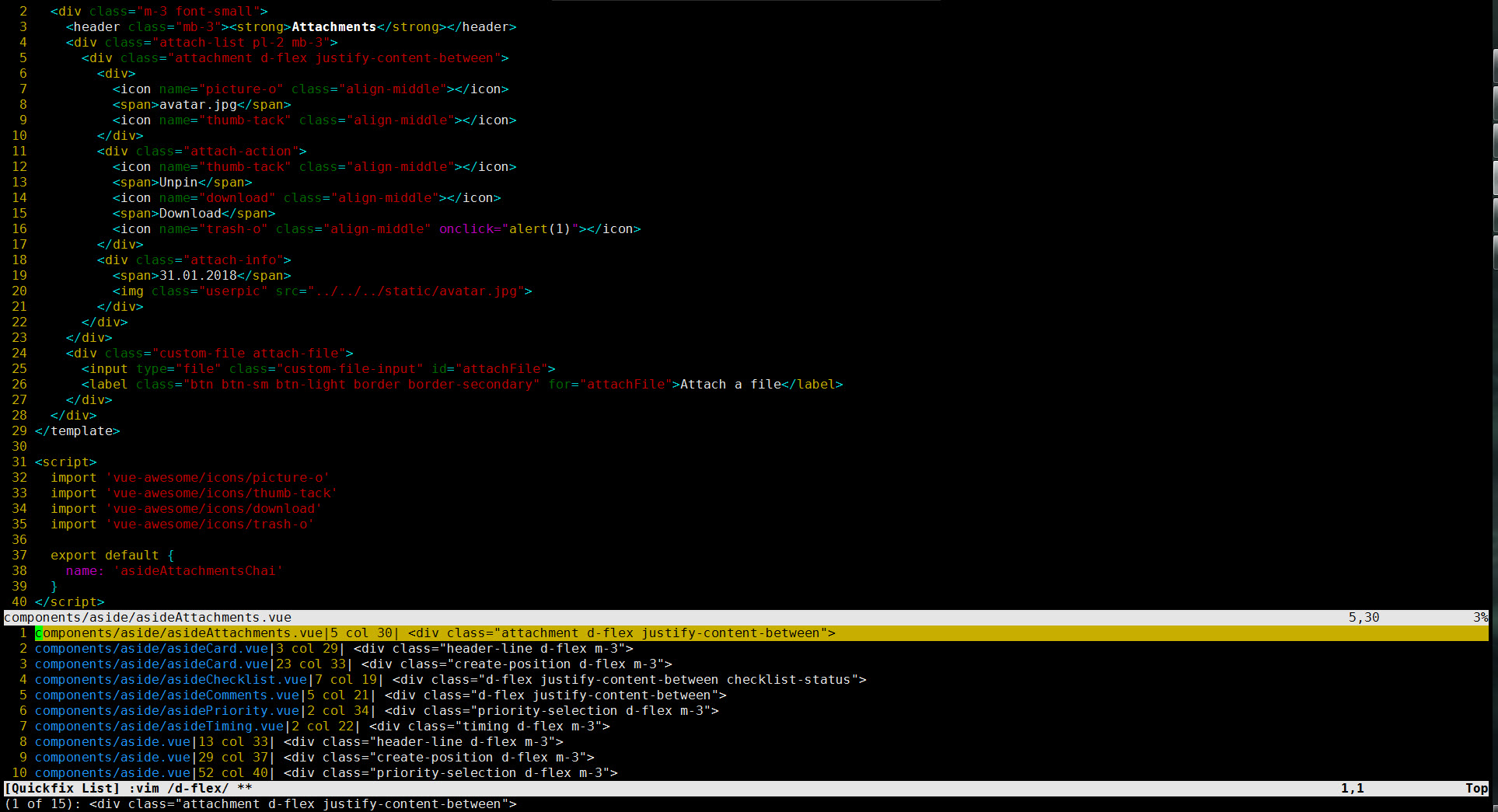
Task: Click the attach-info class div line
Action: 194,260
